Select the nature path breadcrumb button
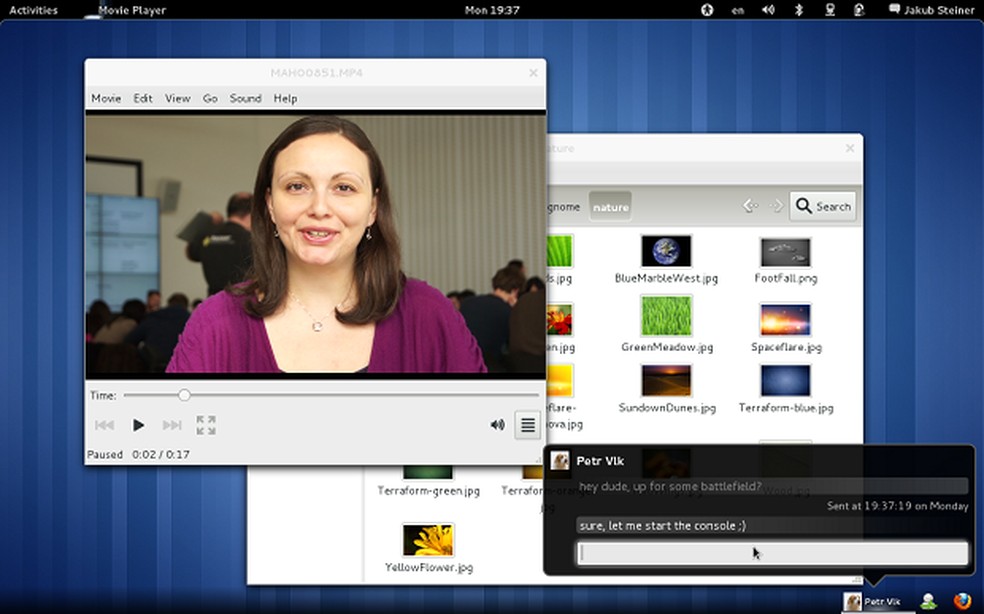The image size is (984, 614). 610,207
